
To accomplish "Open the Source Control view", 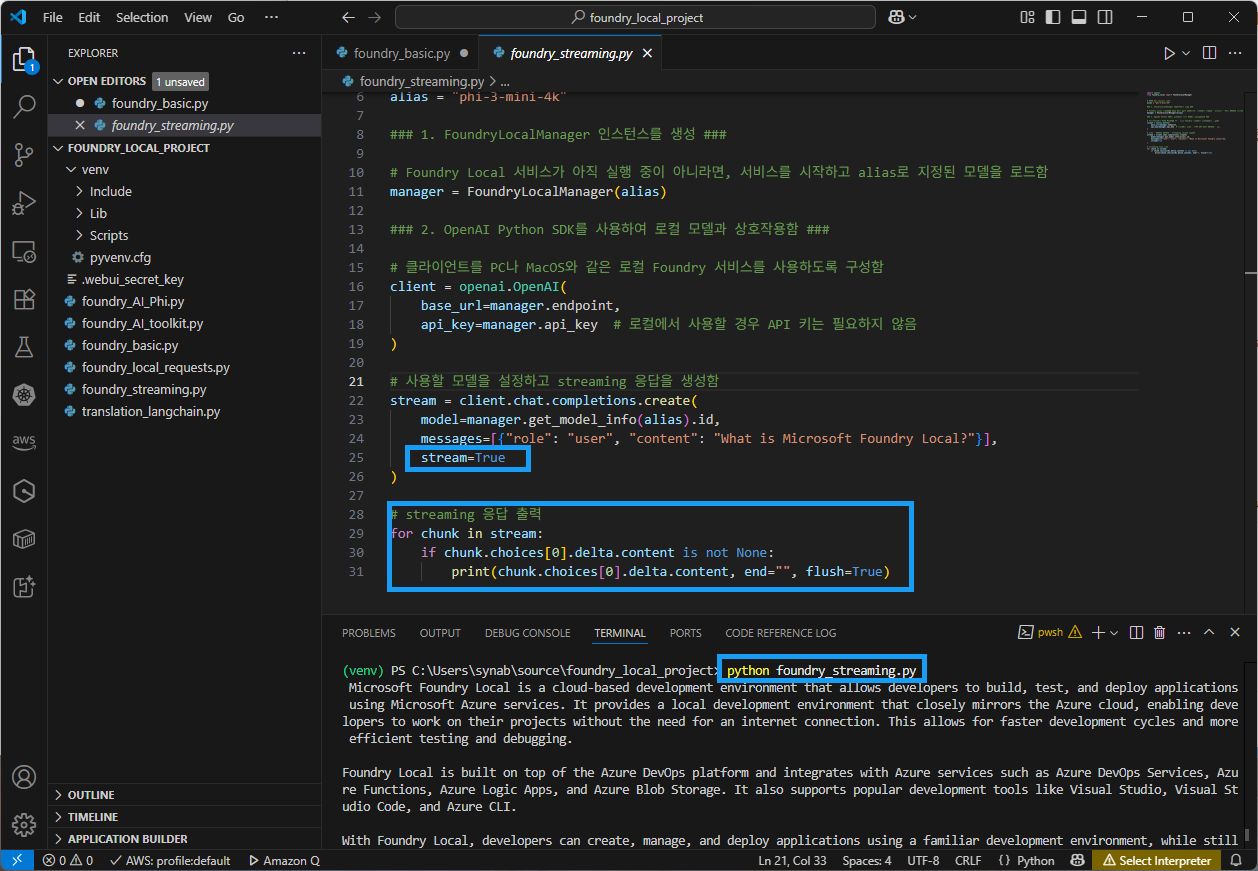I will [x=24, y=155].
